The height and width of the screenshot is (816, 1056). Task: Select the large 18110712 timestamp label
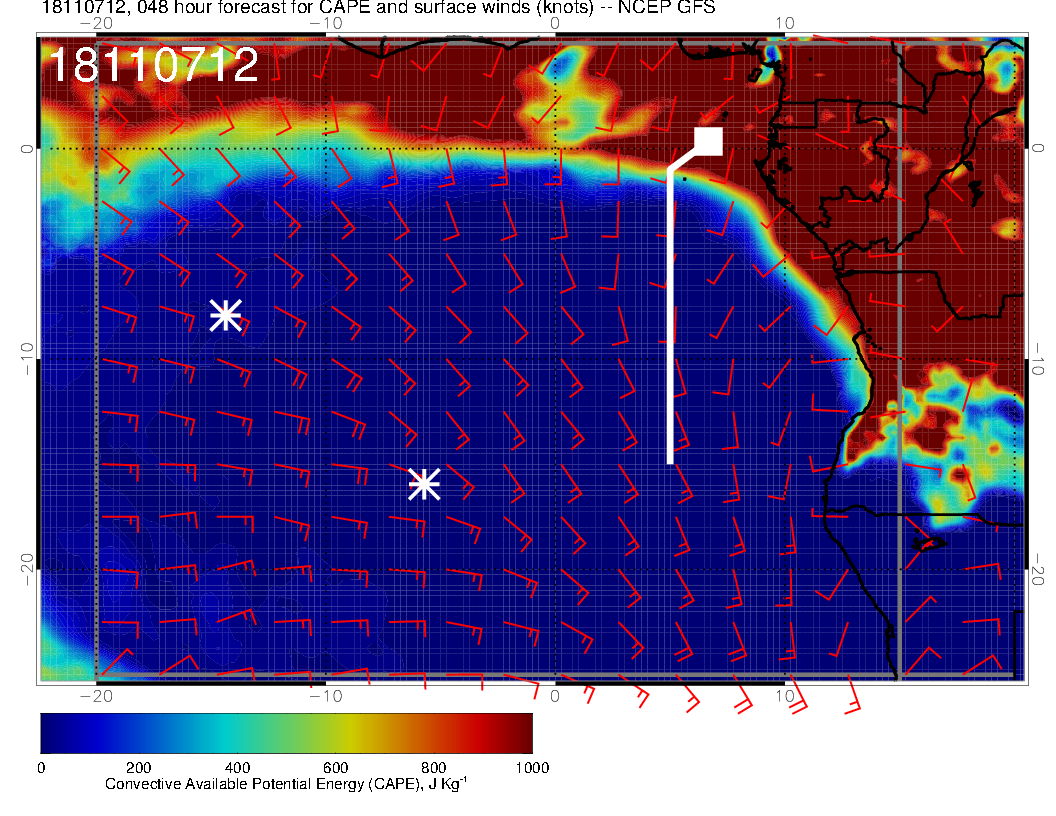click(x=154, y=66)
